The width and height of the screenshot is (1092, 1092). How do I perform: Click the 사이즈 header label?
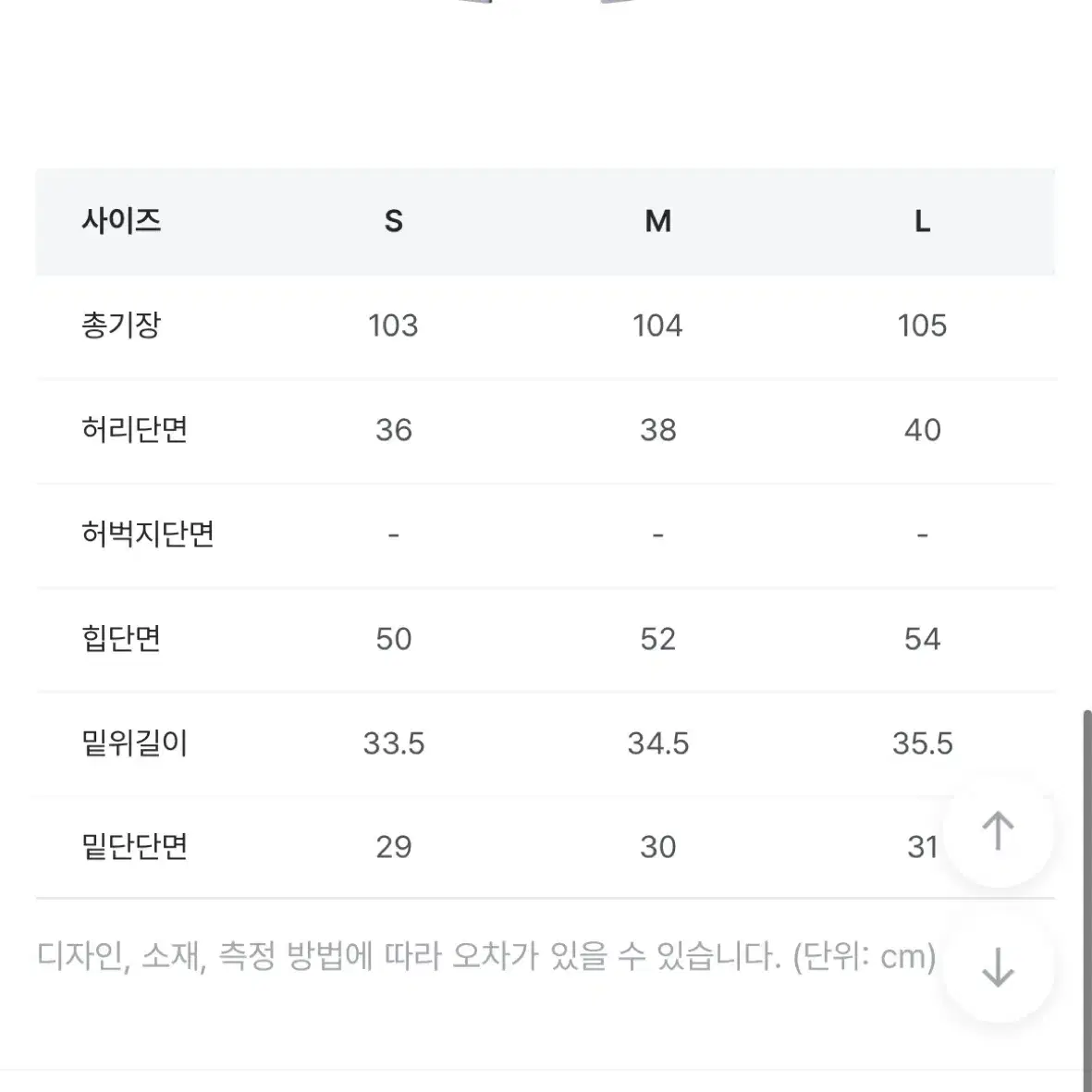[x=121, y=222]
